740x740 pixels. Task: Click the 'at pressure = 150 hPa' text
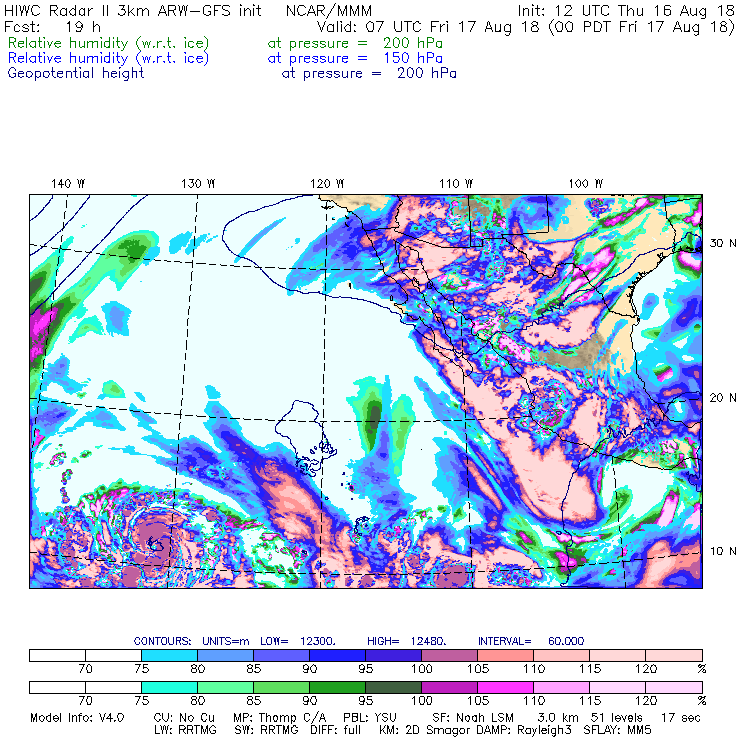click(355, 59)
